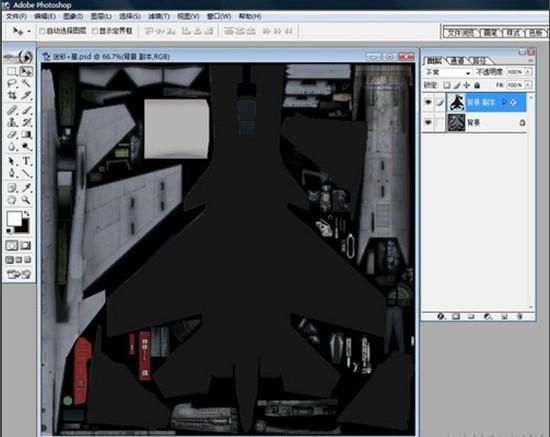Select the Lasso tool
The height and width of the screenshot is (437, 550).
[12, 83]
